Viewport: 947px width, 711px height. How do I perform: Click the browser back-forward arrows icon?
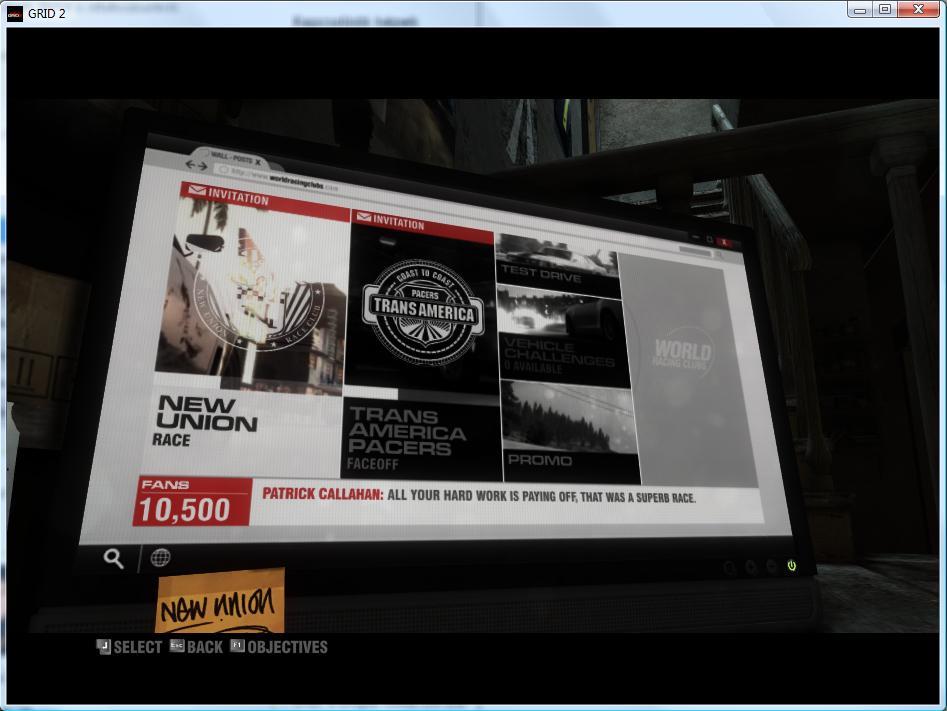point(196,164)
